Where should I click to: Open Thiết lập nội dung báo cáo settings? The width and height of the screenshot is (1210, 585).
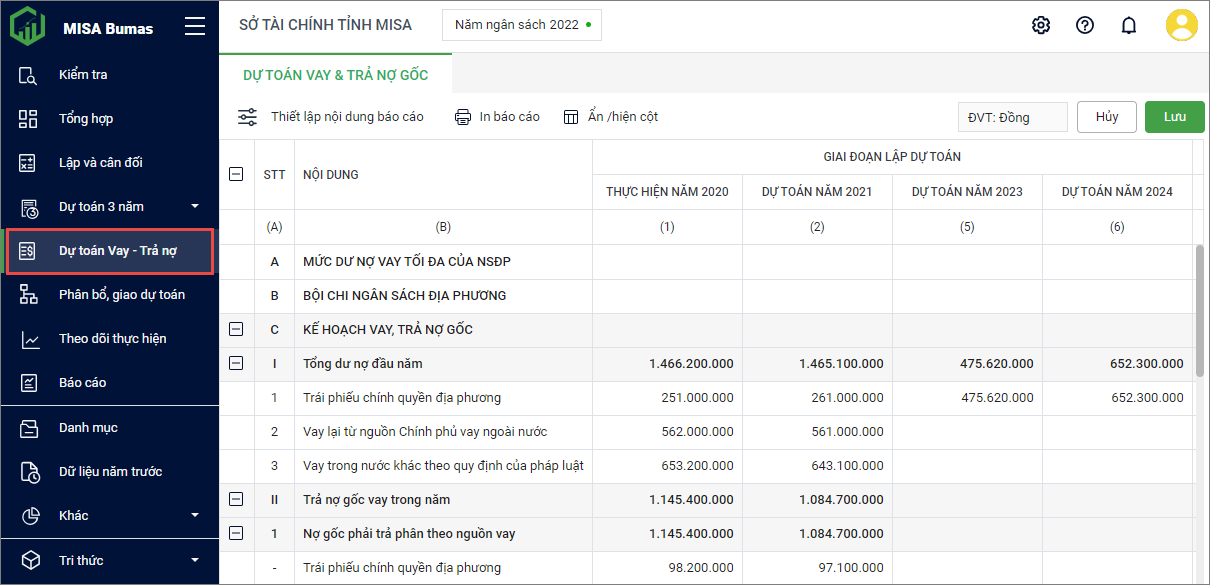[x=331, y=117]
